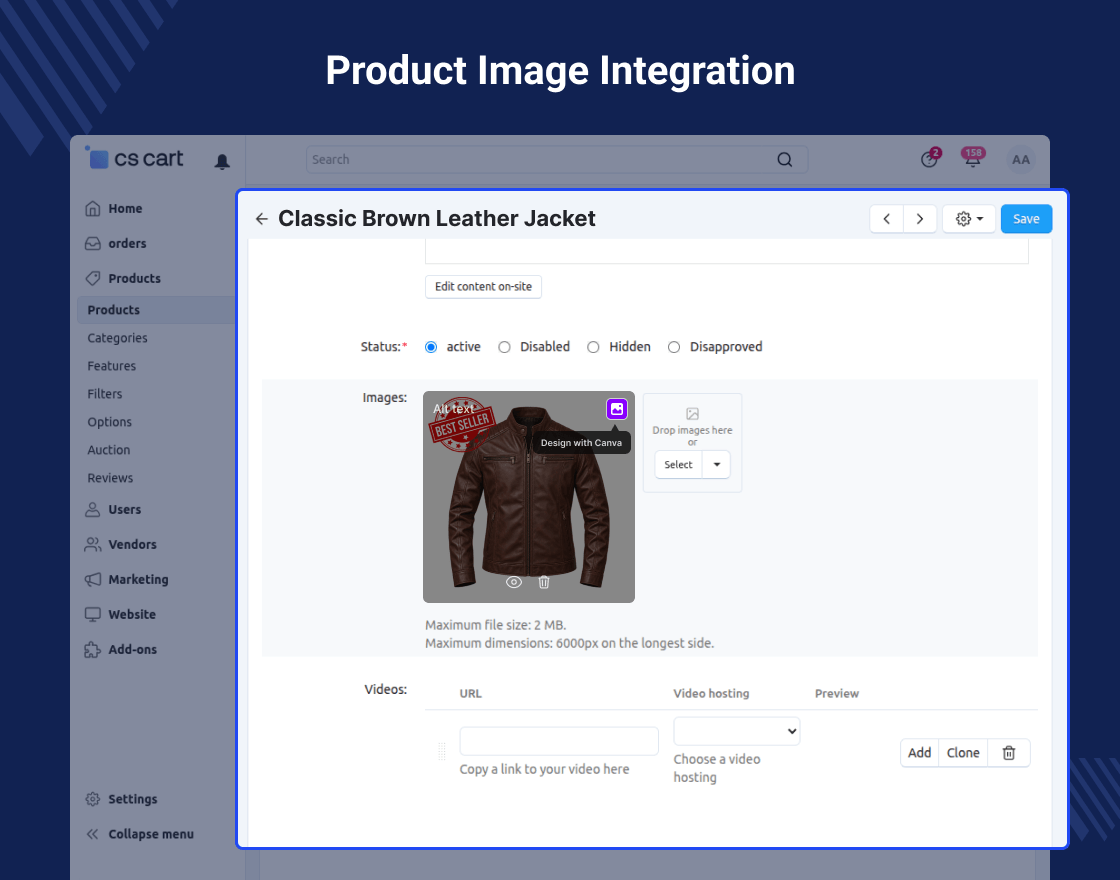Click the drop images placeholder icon

tap(692, 414)
